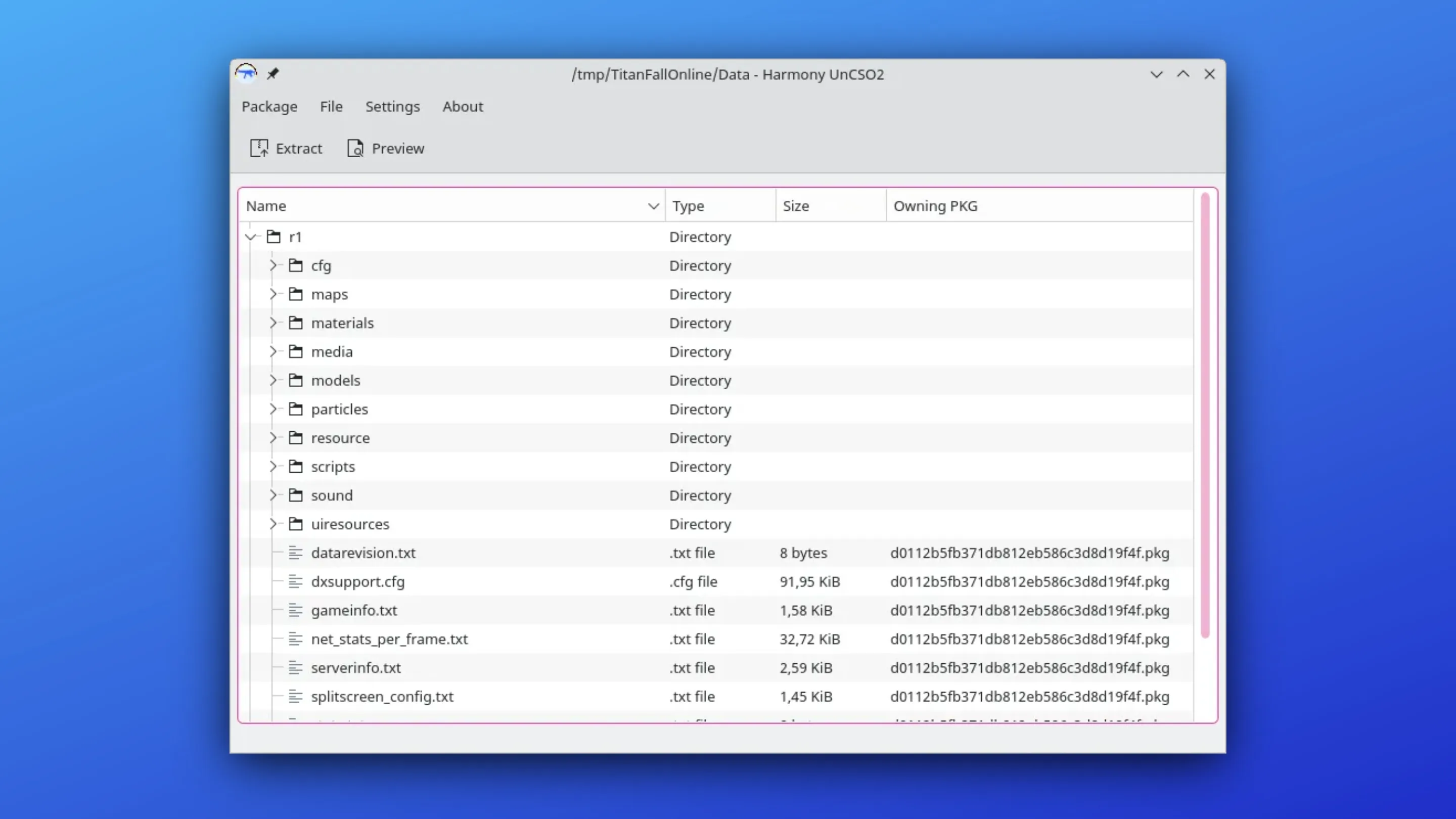Click the file icon beside dxsupport.cfg
The height and width of the screenshot is (819, 1456).
point(296,581)
